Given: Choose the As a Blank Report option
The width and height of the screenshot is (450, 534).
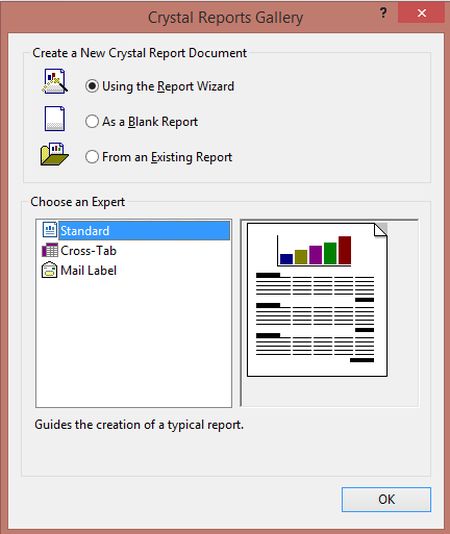Looking at the screenshot, I should 92,122.
